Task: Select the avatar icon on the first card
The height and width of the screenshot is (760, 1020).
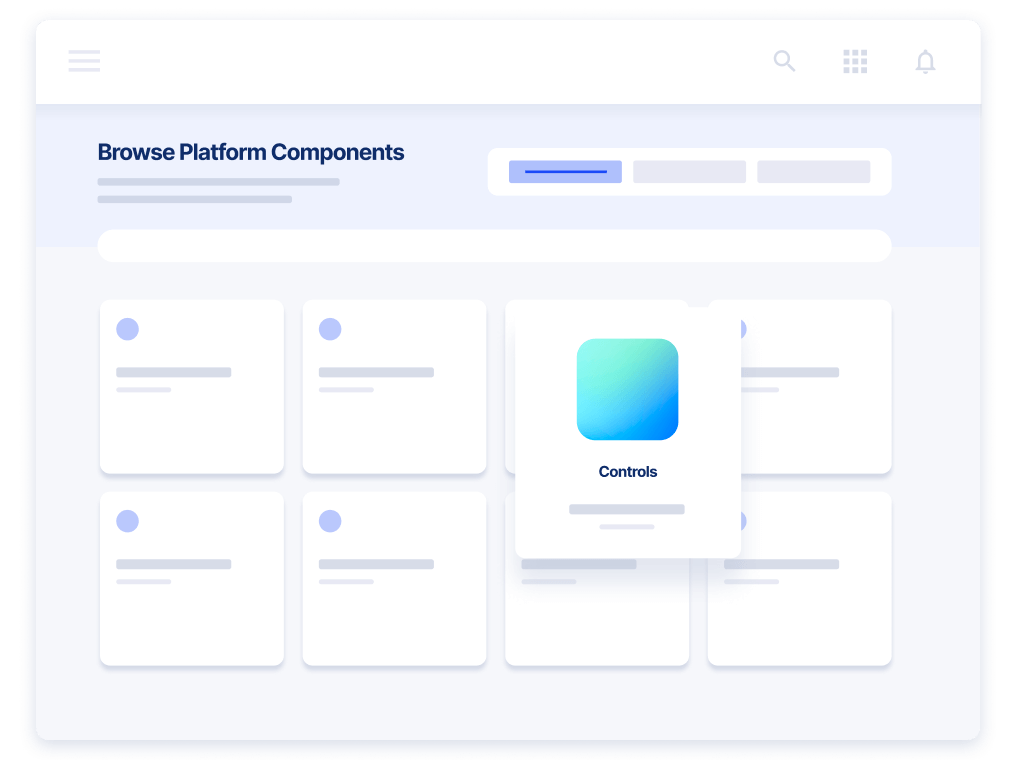Action: pos(127,328)
